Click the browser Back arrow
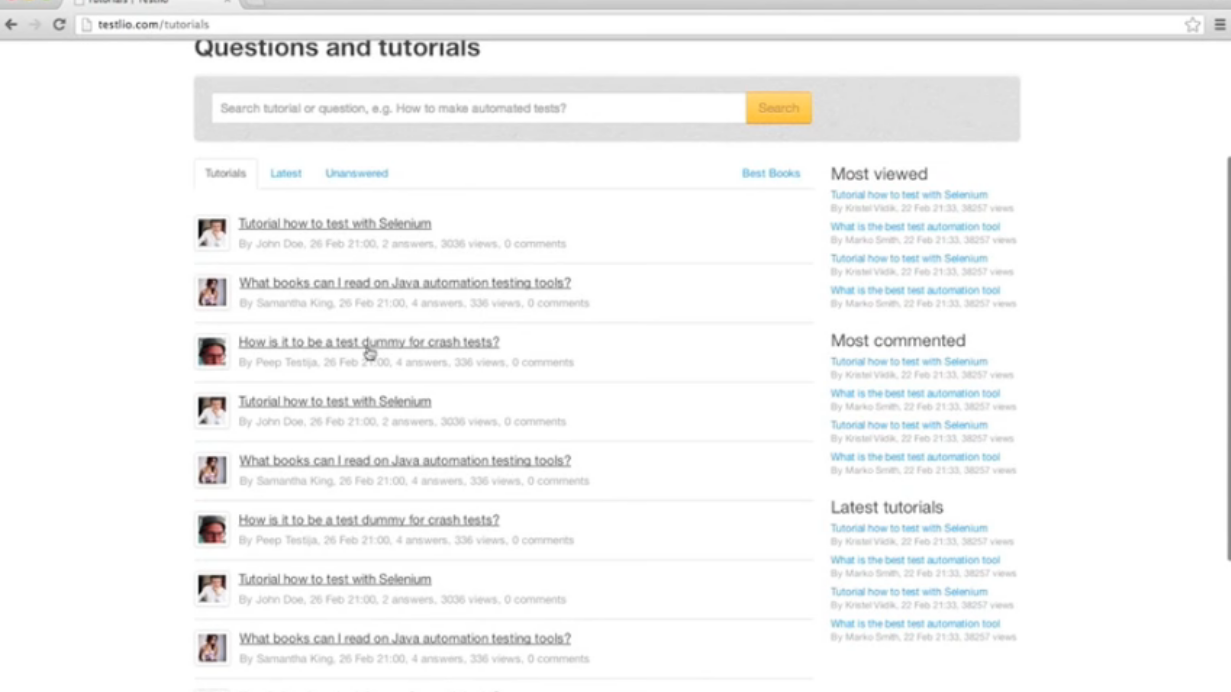 [x=12, y=24]
